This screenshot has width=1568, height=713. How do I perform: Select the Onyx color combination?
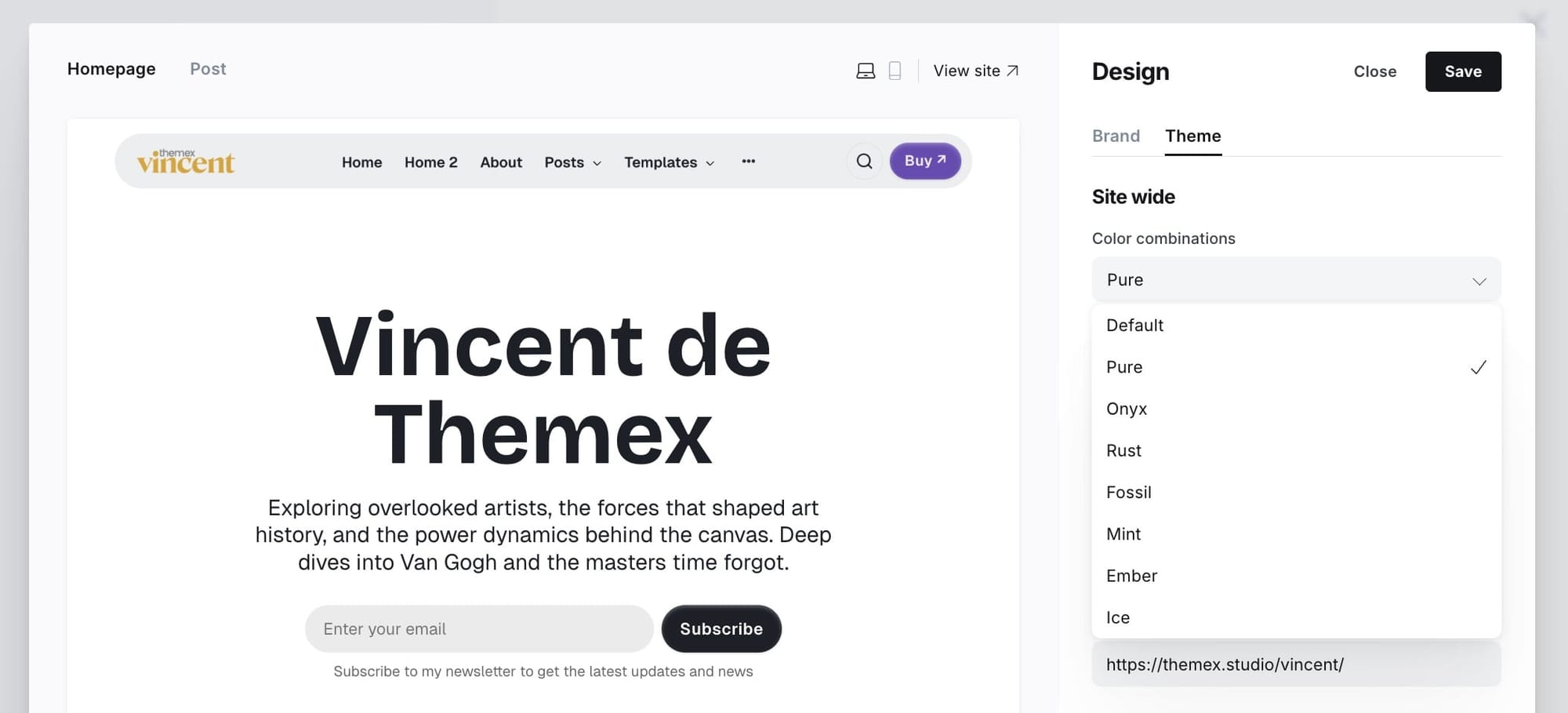pos(1127,409)
